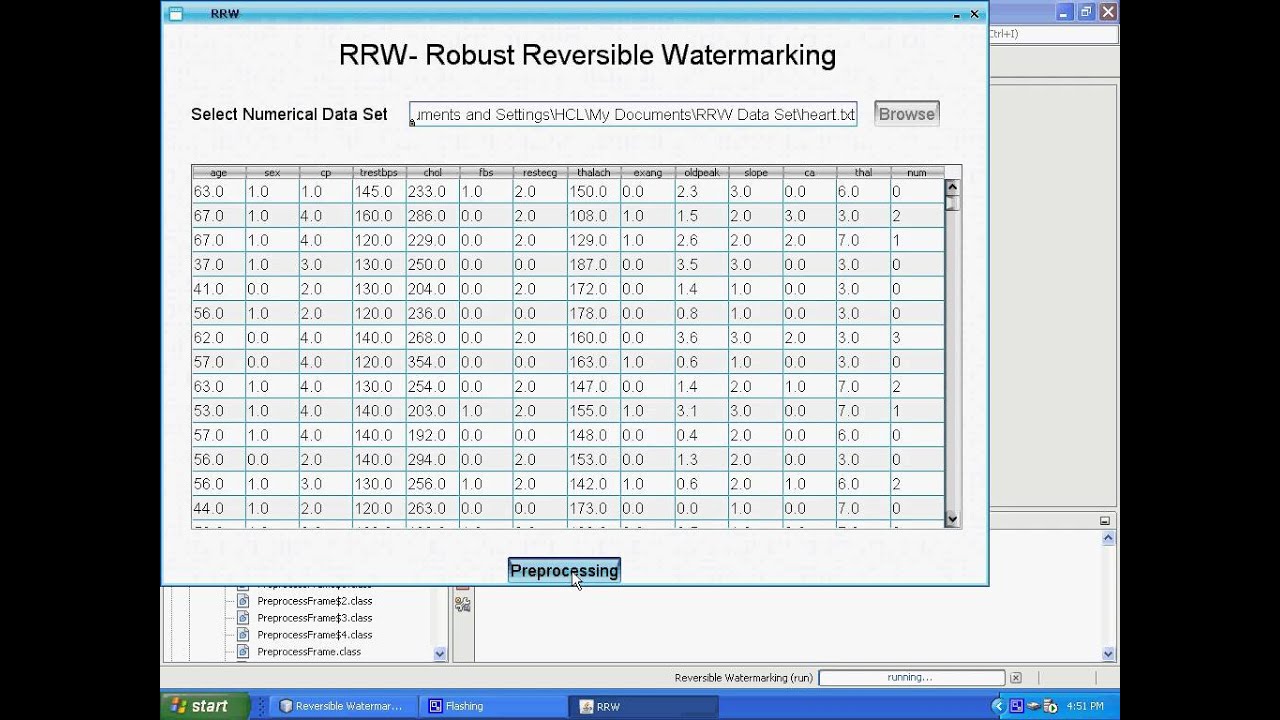This screenshot has width=1280, height=720.
Task: Minimize the IDE output panel
Action: click(x=1105, y=521)
